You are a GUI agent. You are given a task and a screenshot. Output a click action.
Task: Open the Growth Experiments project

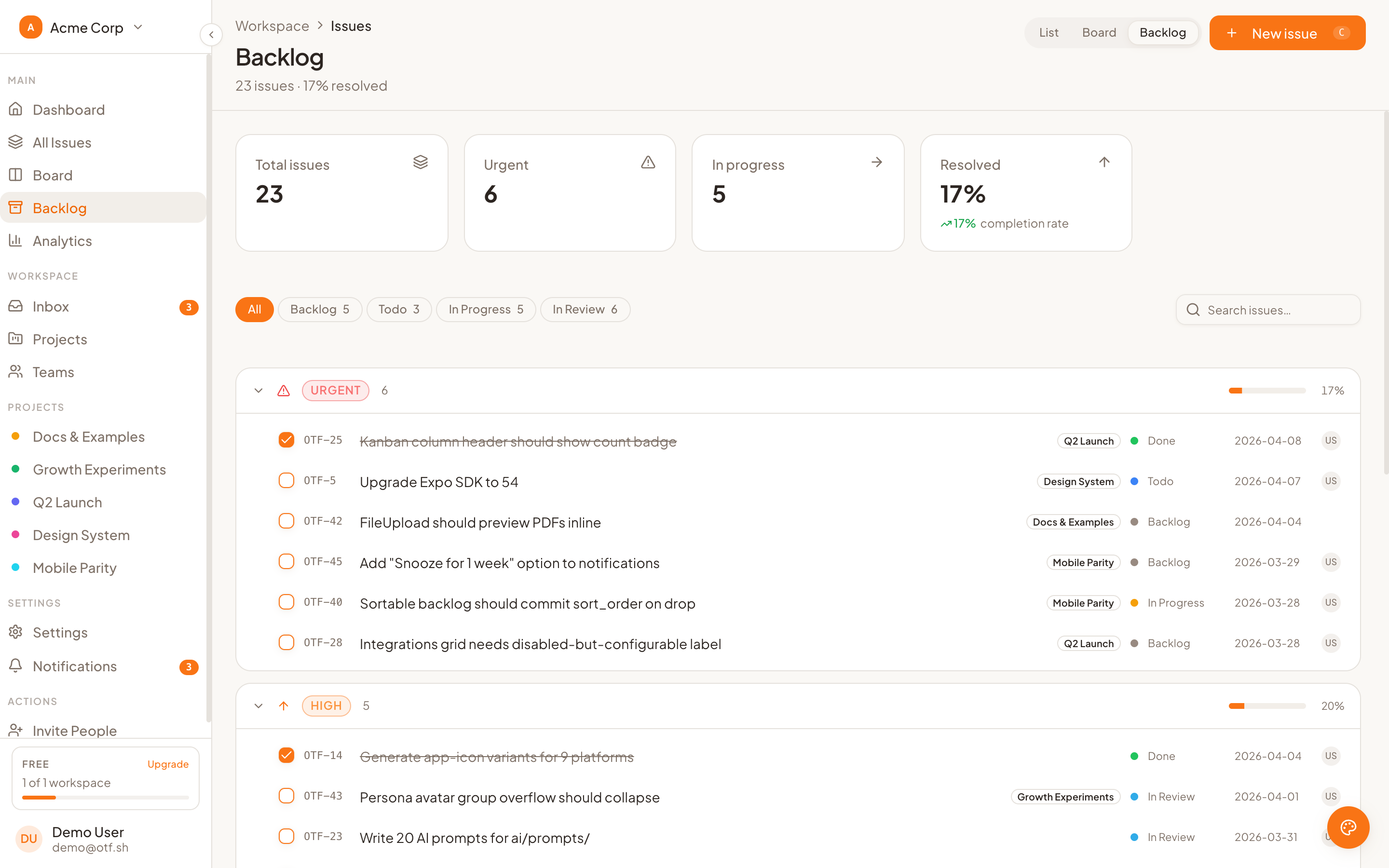point(103,469)
